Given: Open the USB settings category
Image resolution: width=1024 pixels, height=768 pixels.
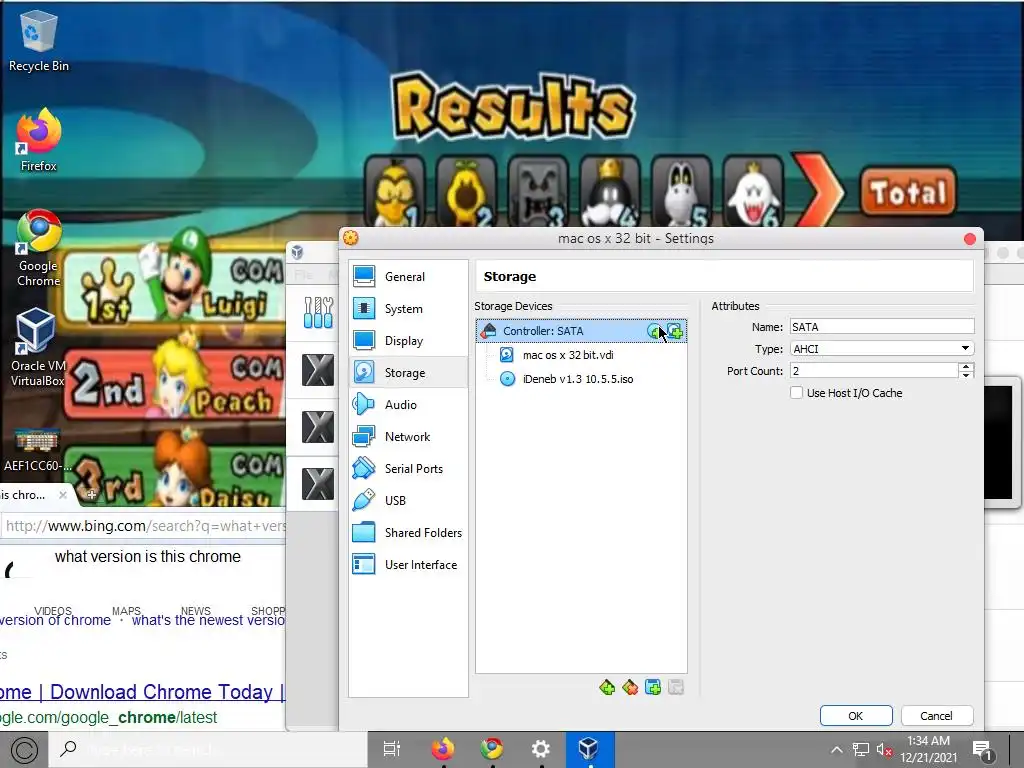Looking at the screenshot, I should (408, 500).
